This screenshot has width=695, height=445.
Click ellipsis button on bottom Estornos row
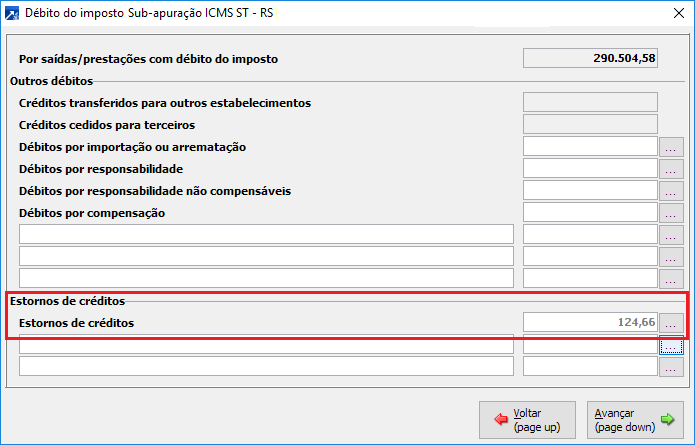point(670,367)
